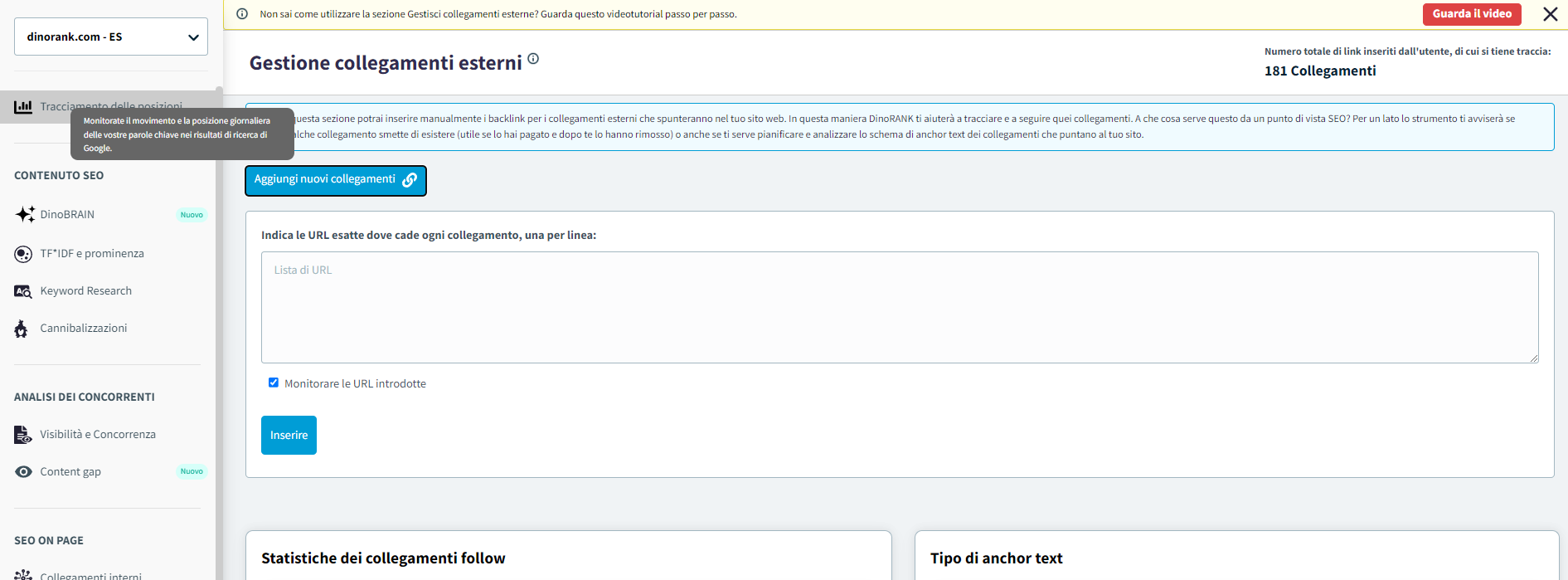Click the Guarda il video button

pyautogui.click(x=1471, y=14)
